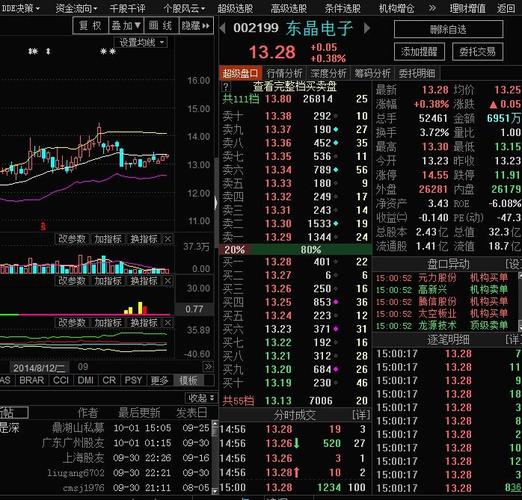Switch to 超级盘口 tab
Viewport: 522px width, 500px height.
point(240,73)
